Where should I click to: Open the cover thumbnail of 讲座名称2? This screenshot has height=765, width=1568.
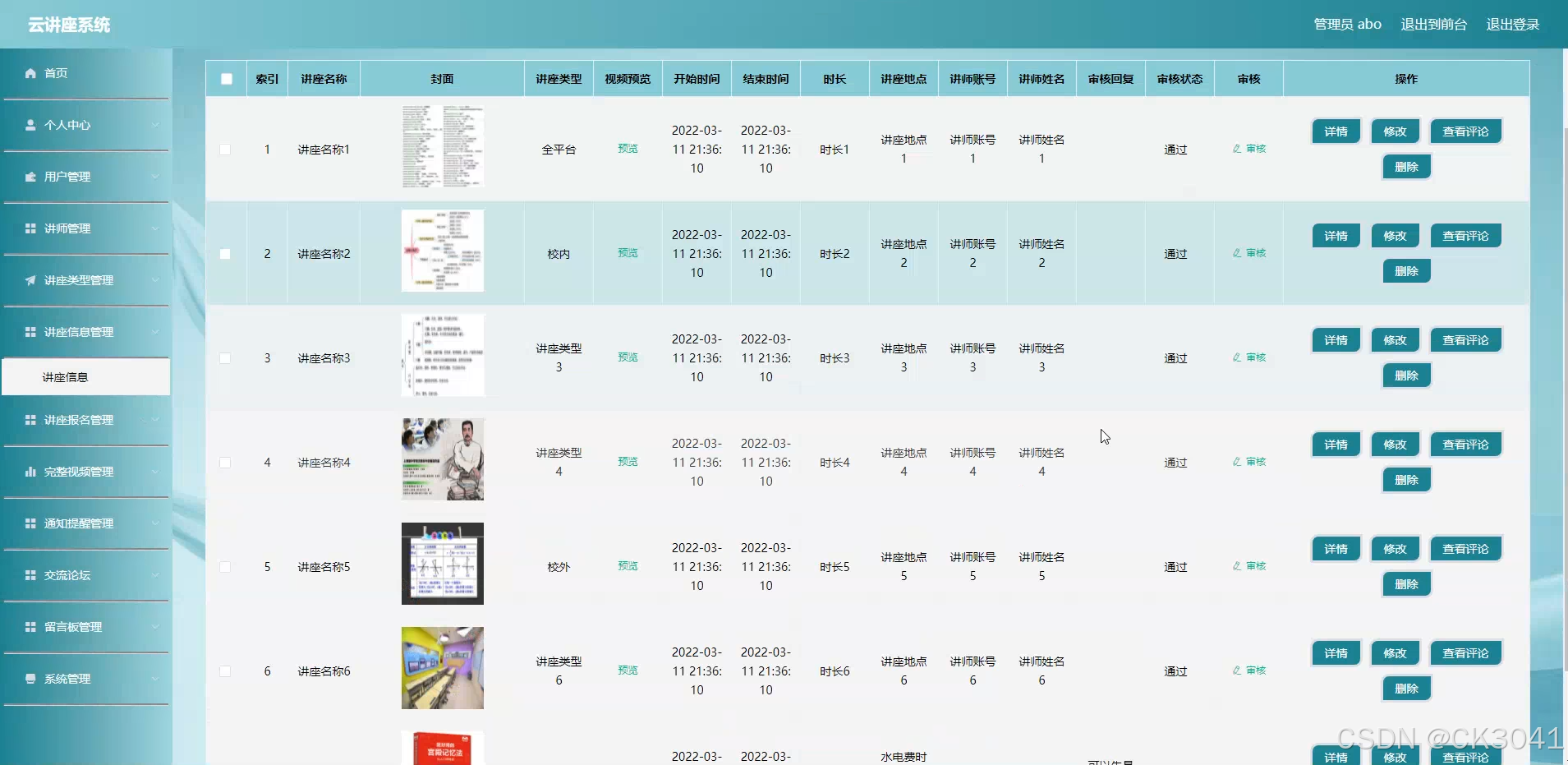(443, 251)
